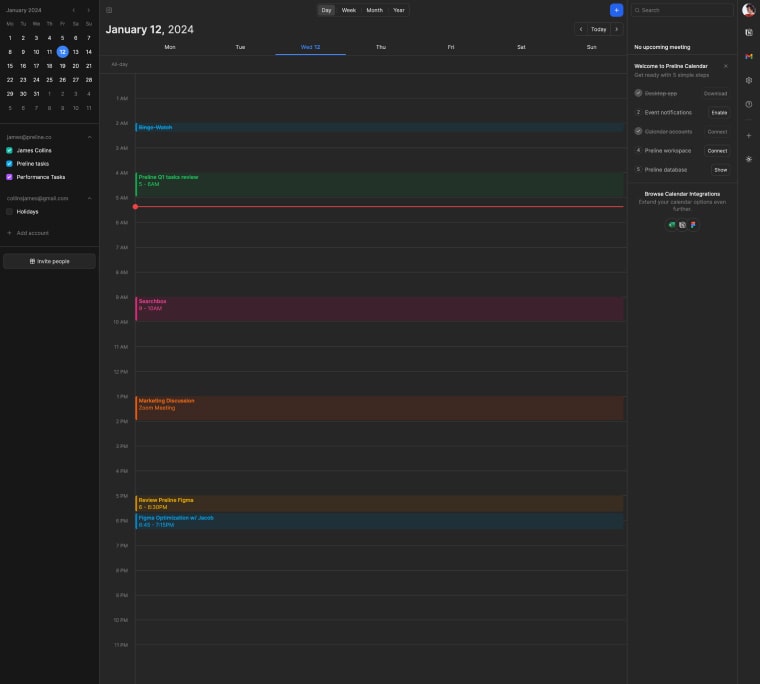Open settings gear in right rail
760x684 pixels.
(x=748, y=80)
